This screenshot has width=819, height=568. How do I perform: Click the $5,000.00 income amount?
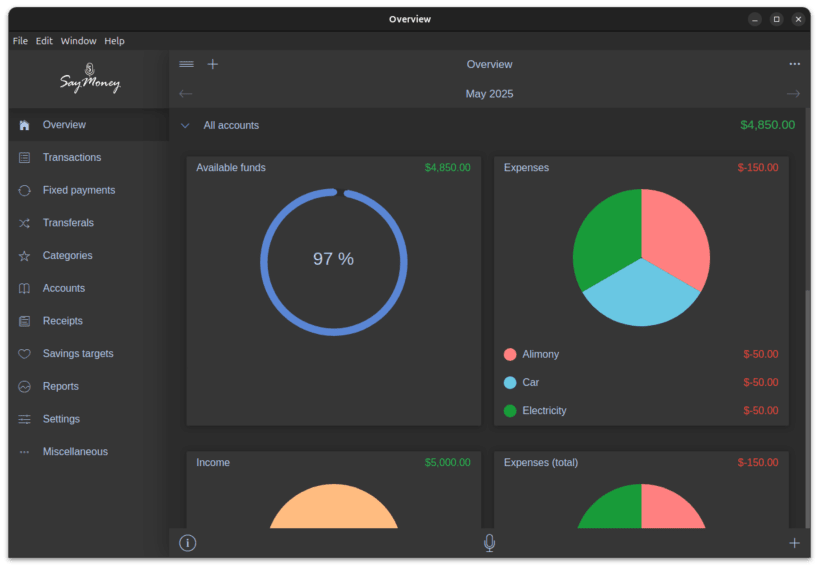click(x=447, y=463)
